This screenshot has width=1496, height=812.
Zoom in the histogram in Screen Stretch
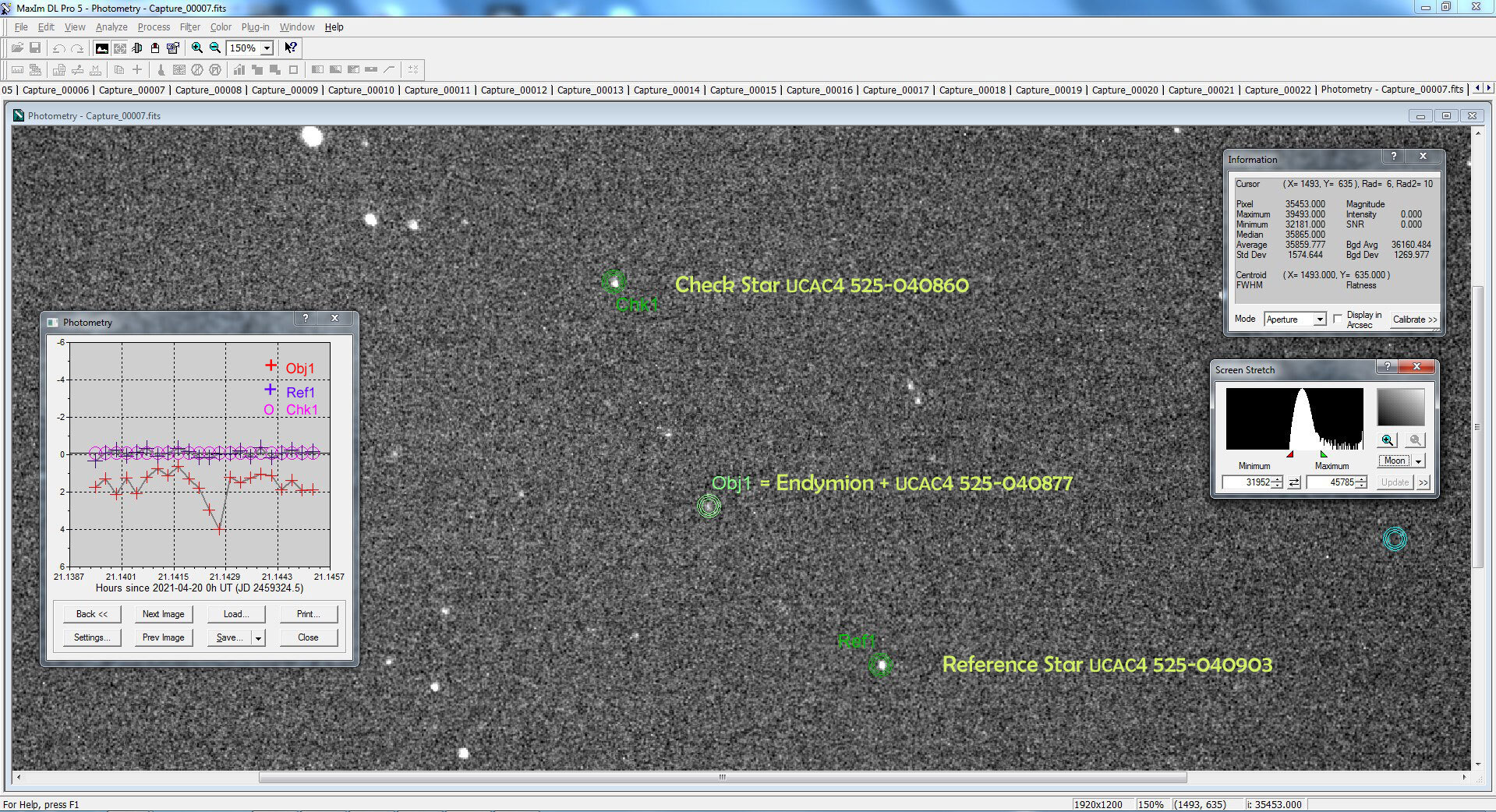[x=1387, y=440]
